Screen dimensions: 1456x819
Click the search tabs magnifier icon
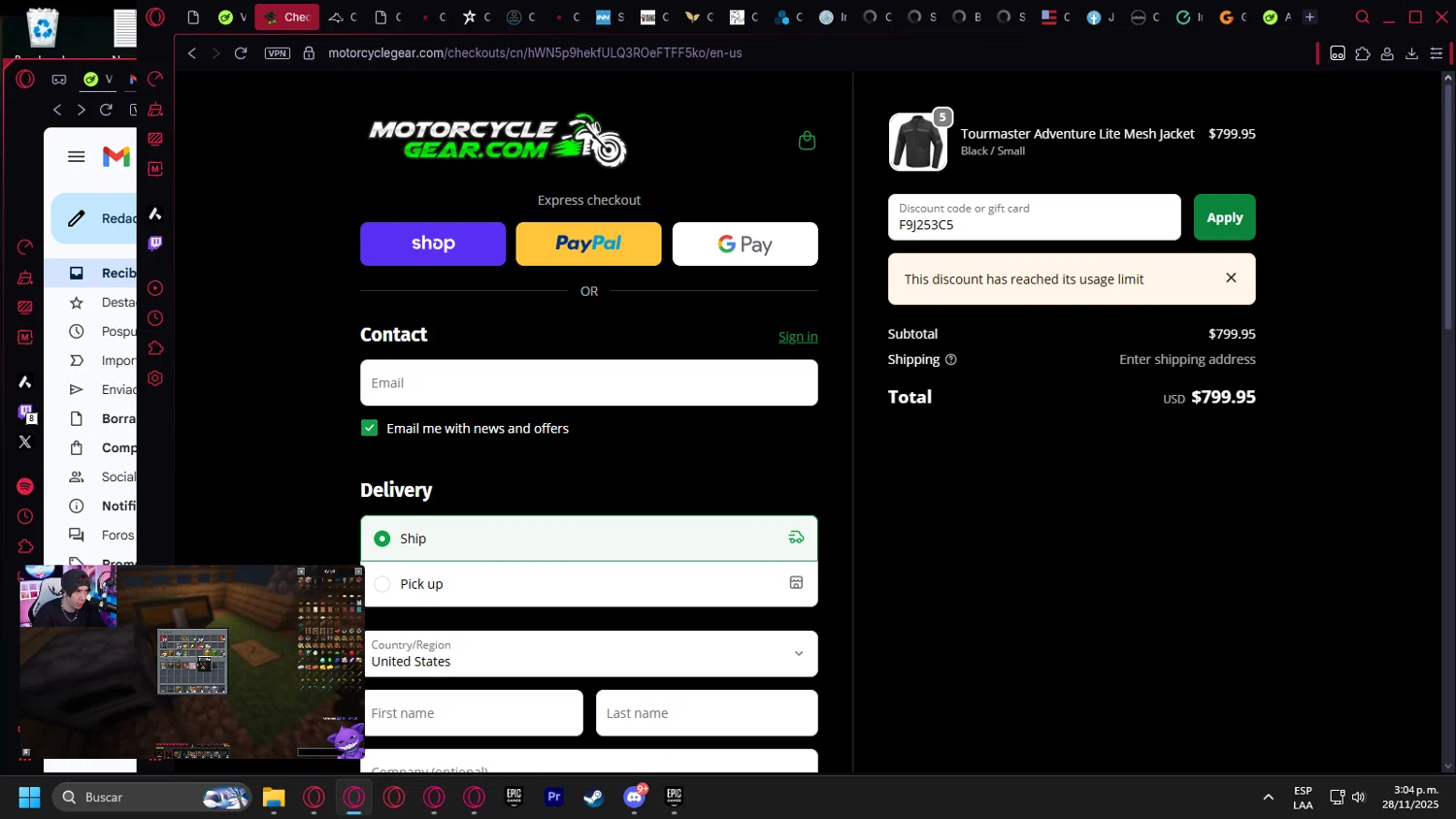pos(1363,17)
